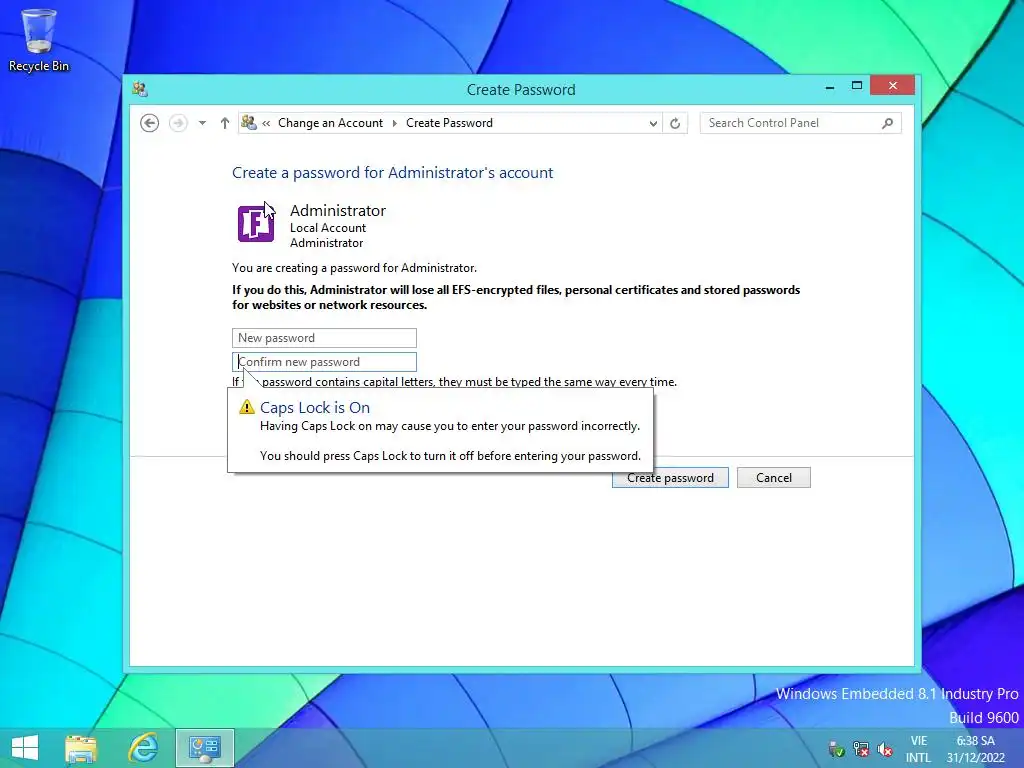1024x768 pixels.
Task: Click the Confirm new password field
Action: point(324,362)
